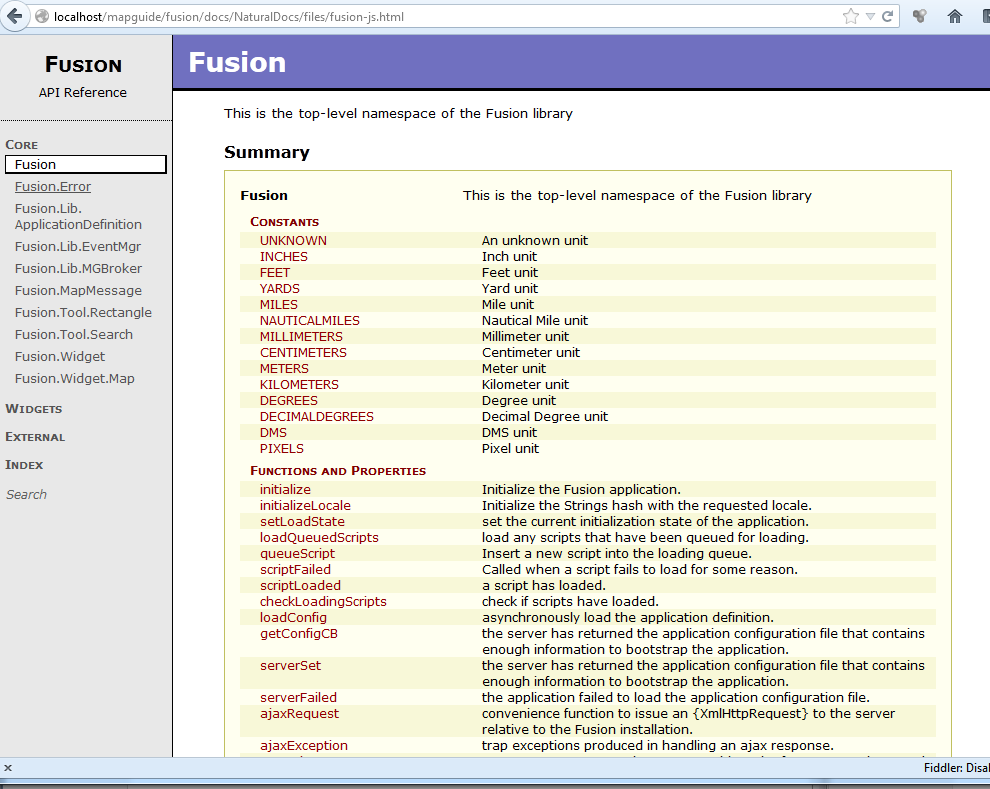This screenshot has width=990, height=789.
Task: Open the serverFailed function link
Action: pyautogui.click(x=298, y=697)
